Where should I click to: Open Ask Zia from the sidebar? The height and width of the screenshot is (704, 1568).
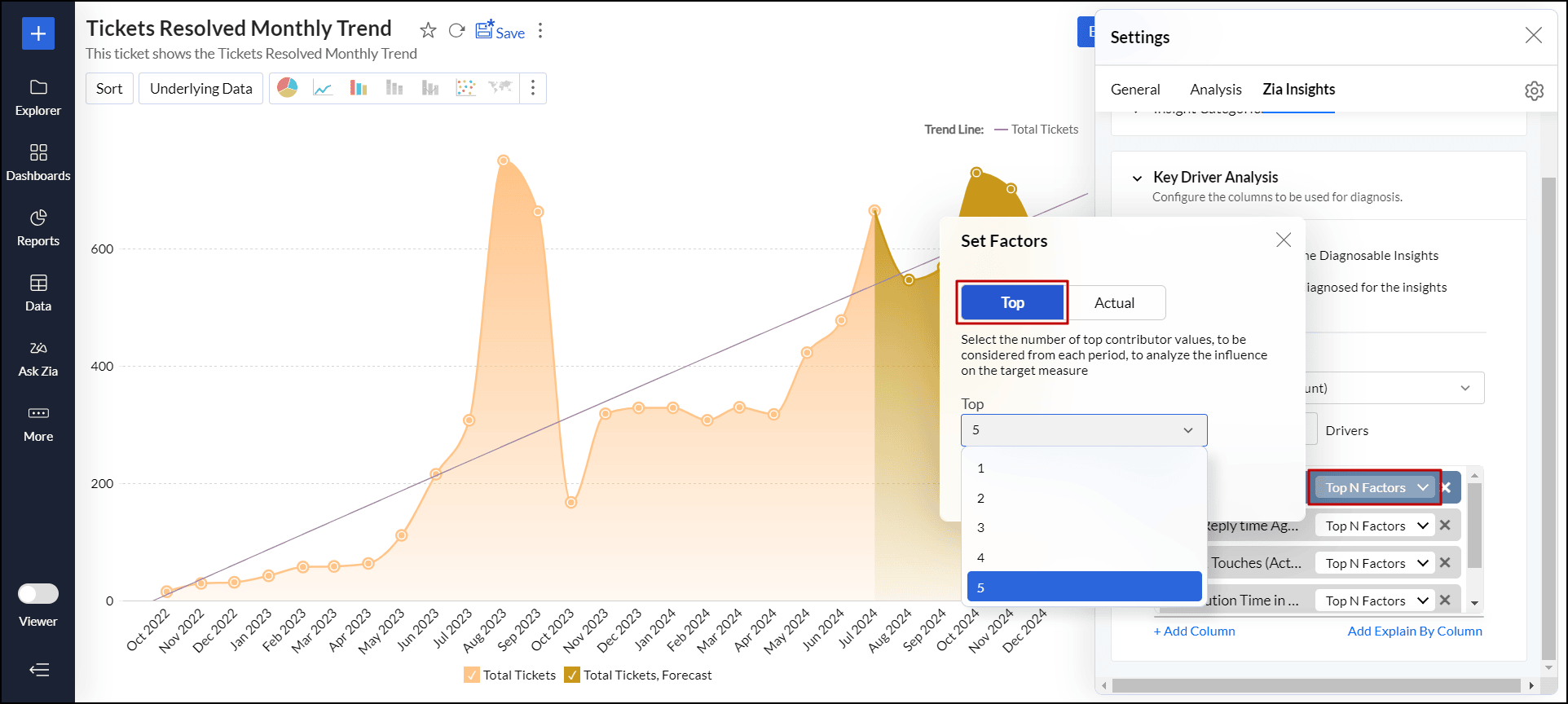(x=38, y=359)
